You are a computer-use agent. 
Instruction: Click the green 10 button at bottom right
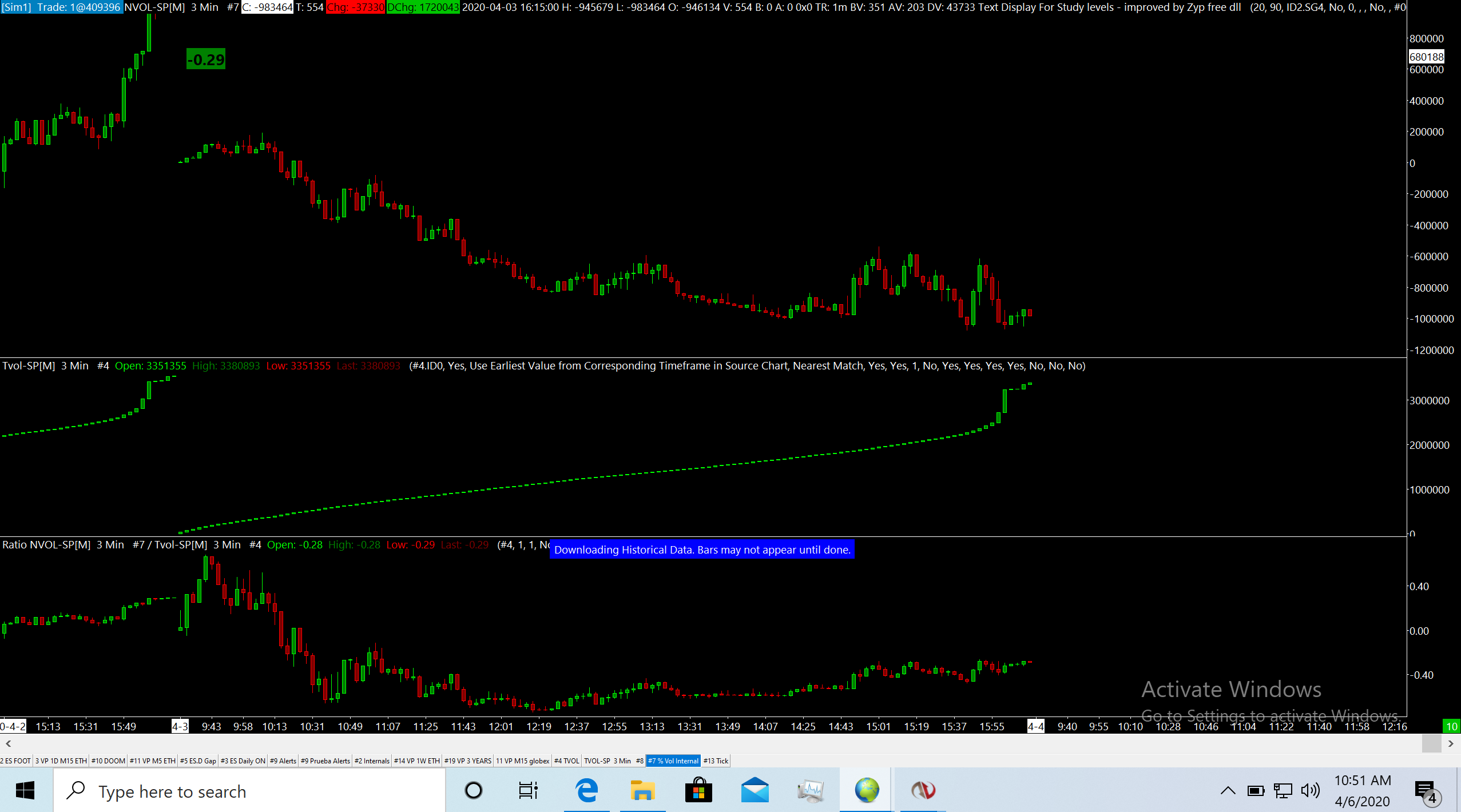[1451, 726]
